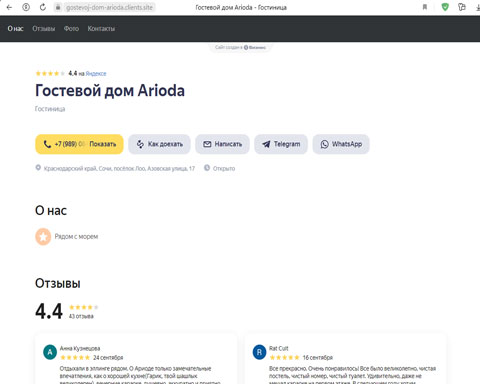The height and width of the screenshot is (384, 480).
Task: Click the Telegram paper plane icon
Action: [266, 144]
